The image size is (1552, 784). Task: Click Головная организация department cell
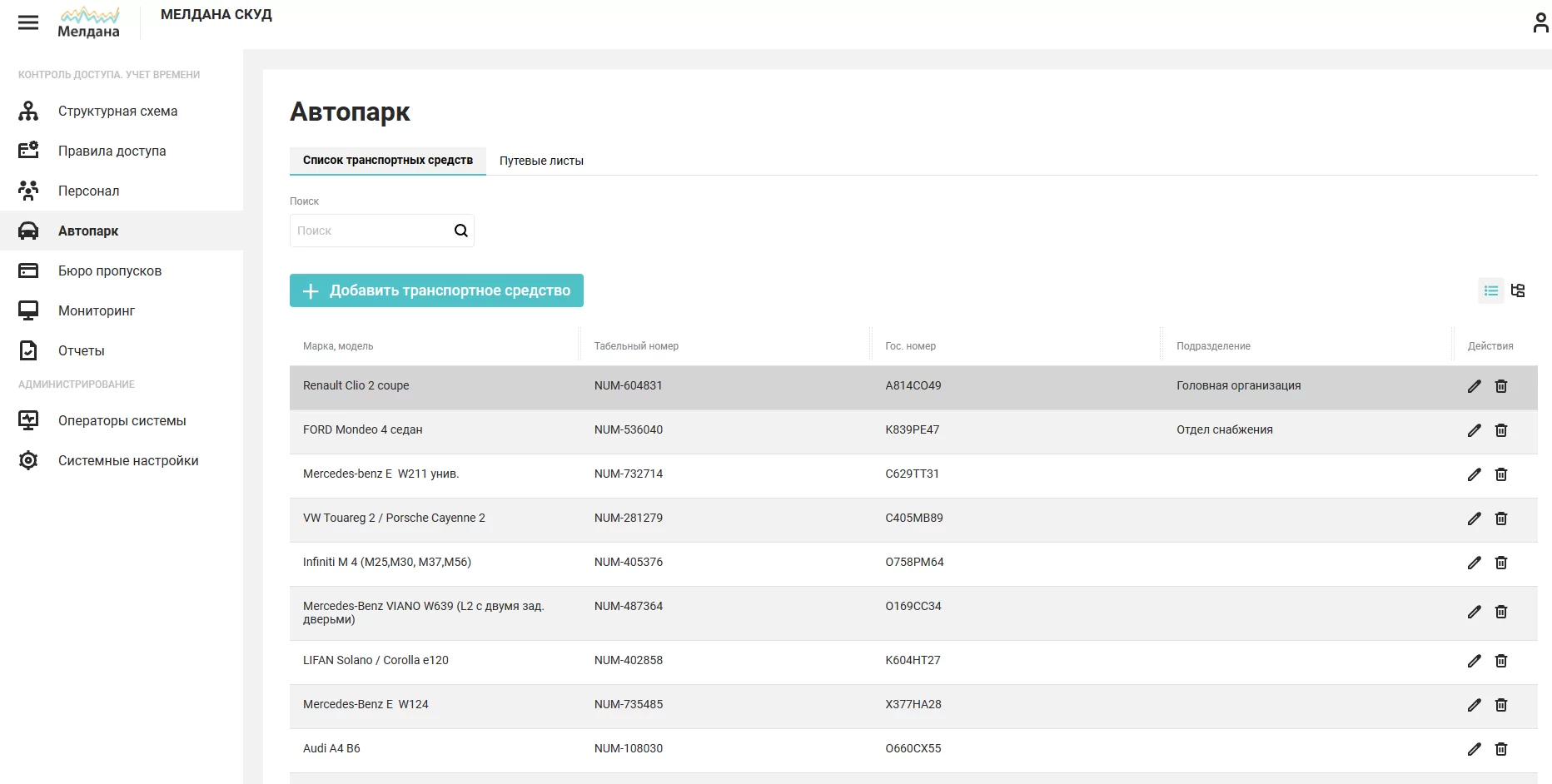click(x=1238, y=385)
